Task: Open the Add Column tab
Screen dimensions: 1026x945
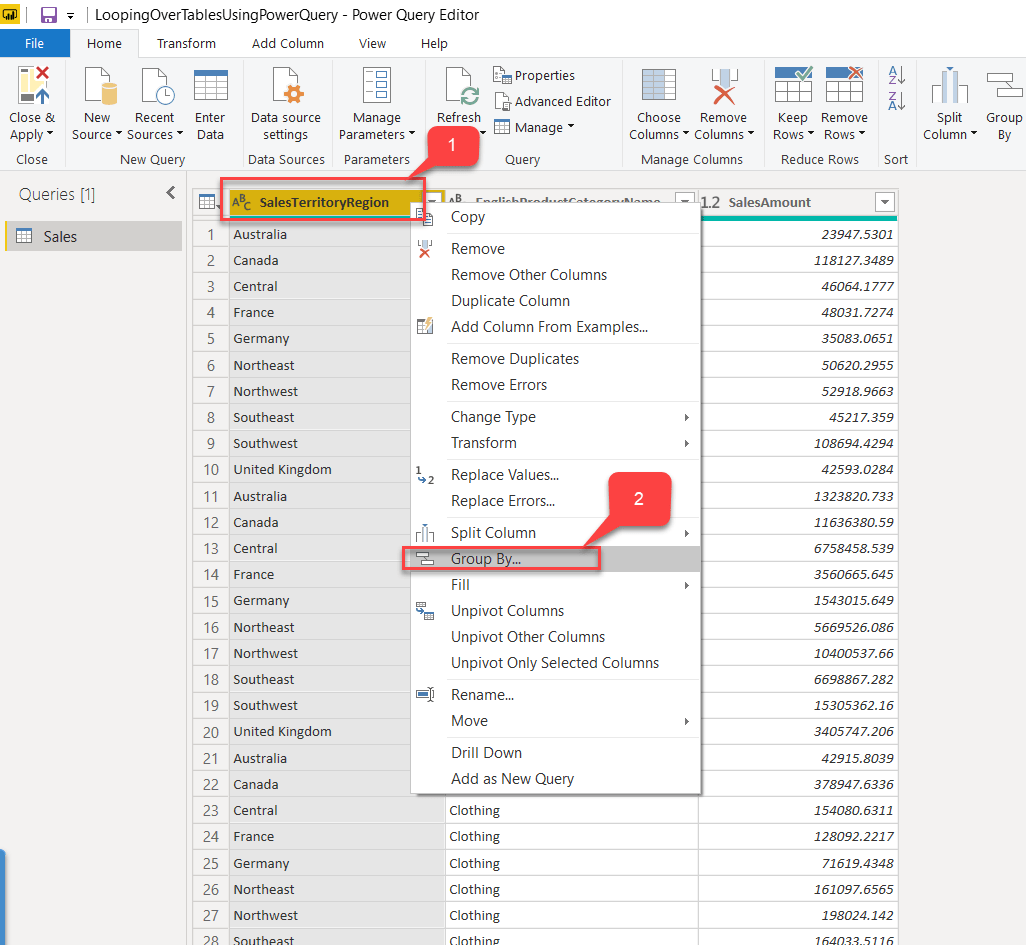Action: pos(288,44)
